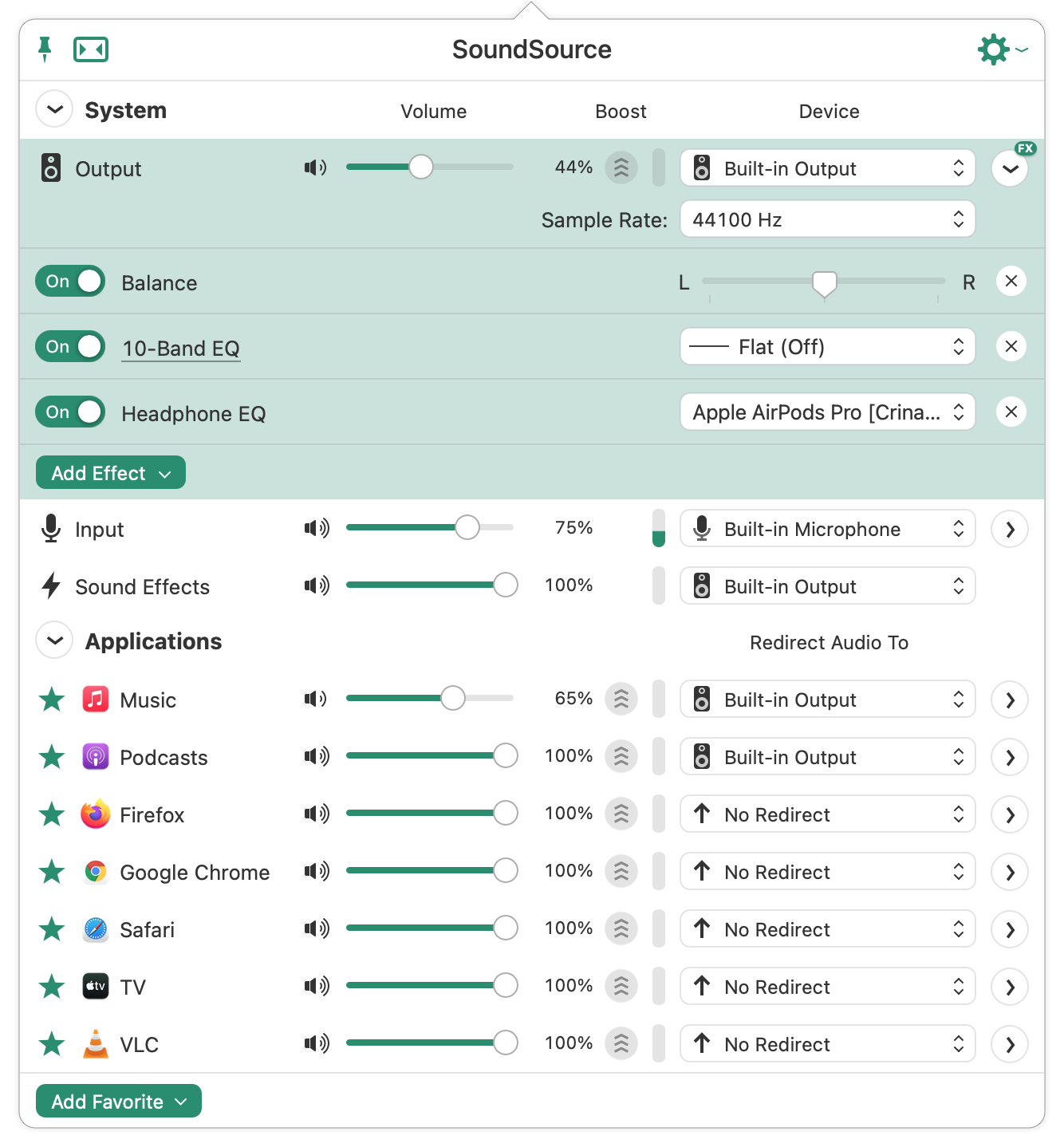Viewport: 1064px width, 1147px height.
Task: Mute the TV app speaker icon
Action: tap(317, 986)
